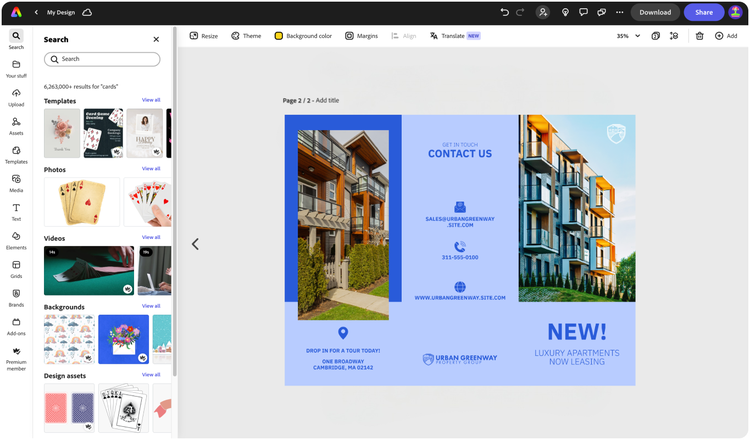Image resolution: width=750 pixels, height=440 pixels.
Task: Select the dark Card Game Evening template
Action: click(x=103, y=133)
